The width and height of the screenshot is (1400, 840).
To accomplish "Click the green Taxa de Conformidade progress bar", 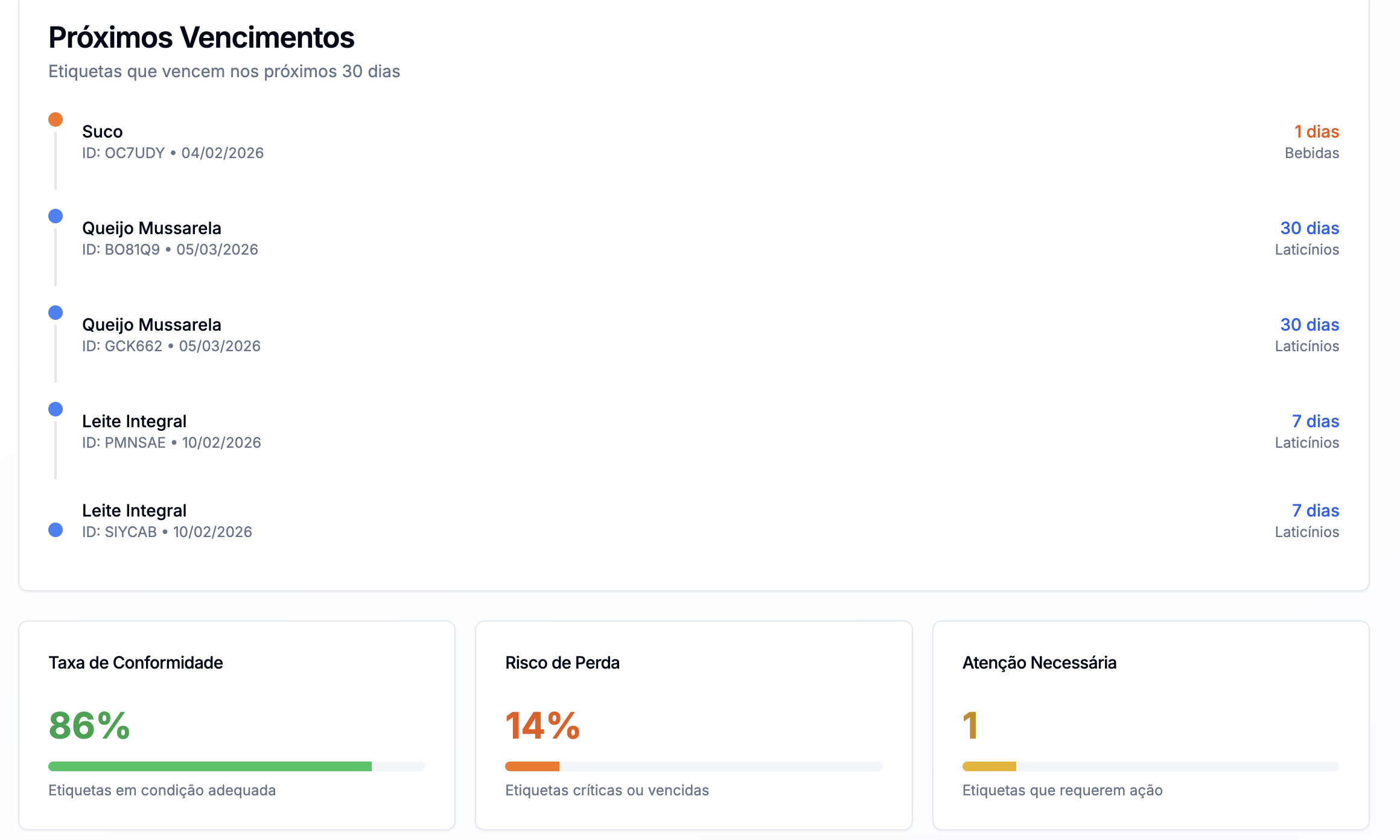I will pos(210,766).
